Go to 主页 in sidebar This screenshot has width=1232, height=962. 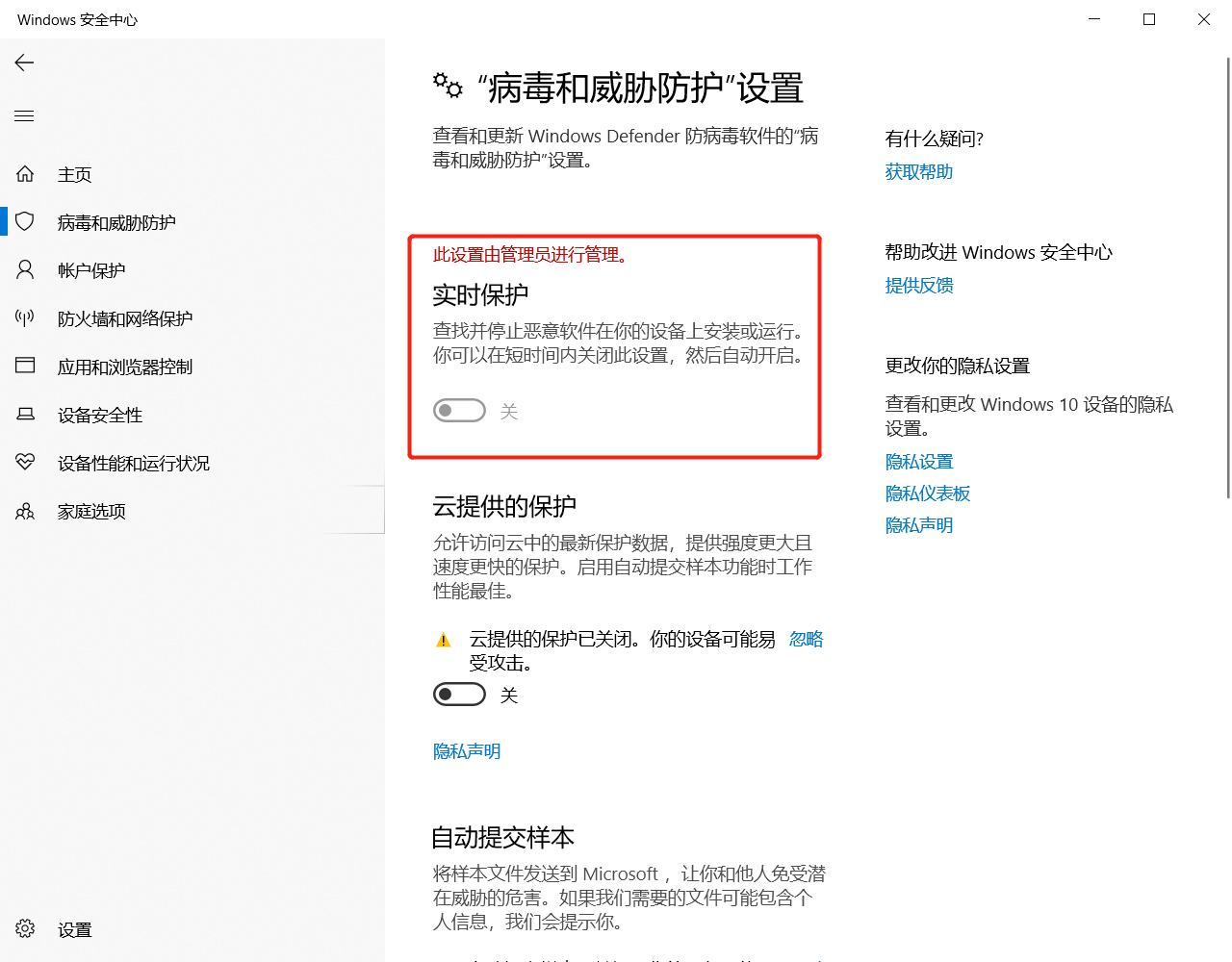(192, 174)
